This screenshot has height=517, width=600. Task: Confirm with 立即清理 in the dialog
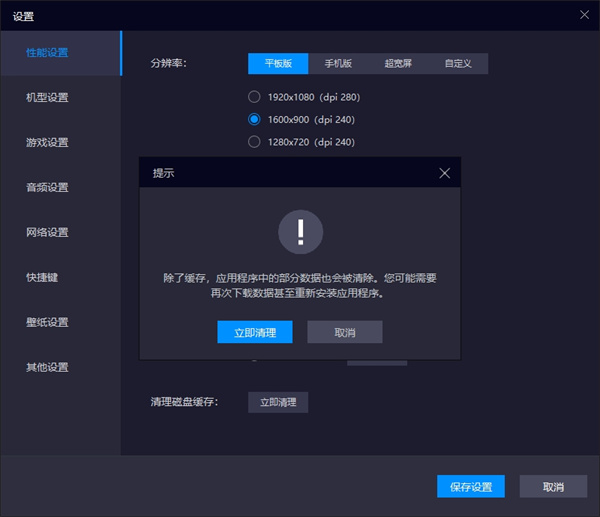[x=255, y=332]
